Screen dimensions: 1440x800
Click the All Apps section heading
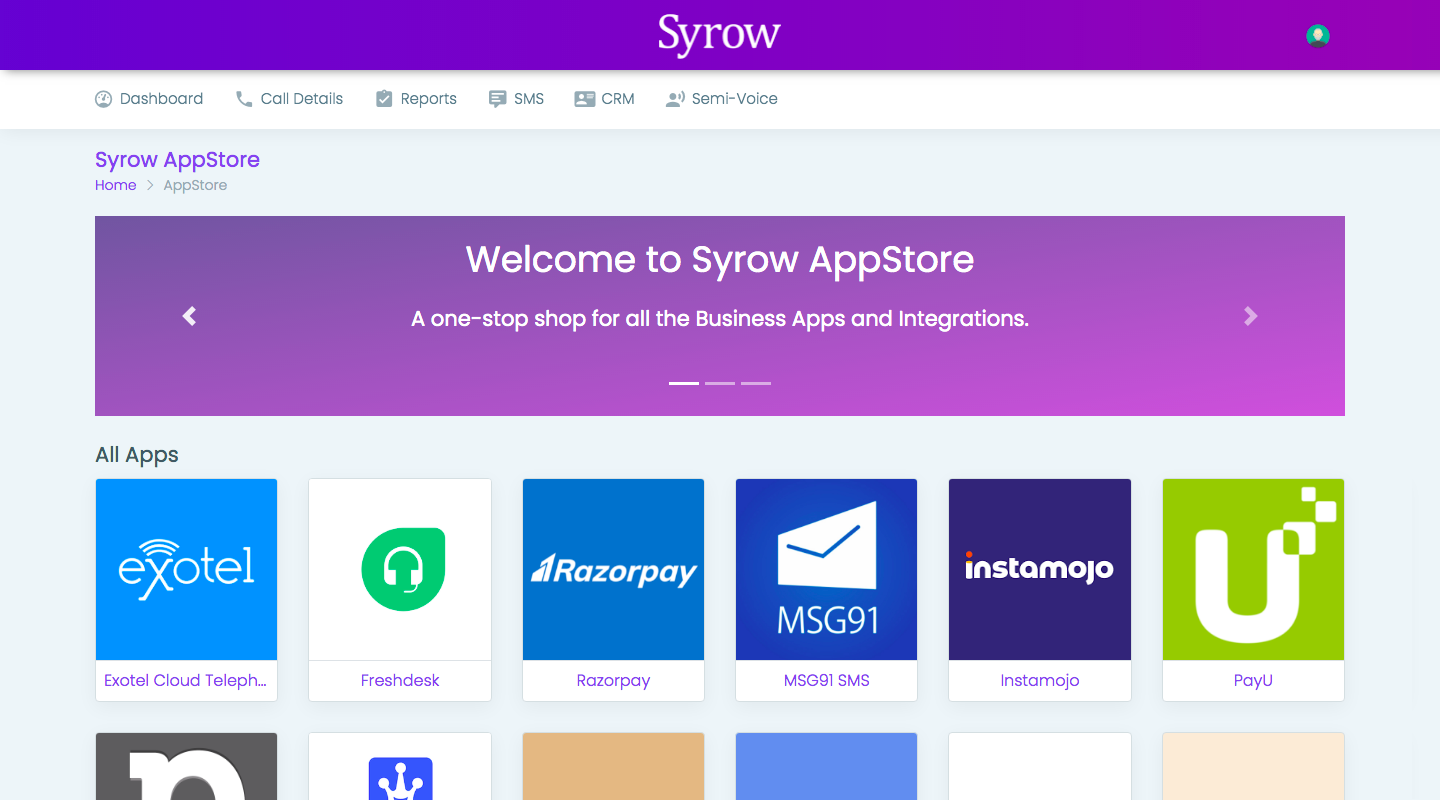click(x=137, y=455)
